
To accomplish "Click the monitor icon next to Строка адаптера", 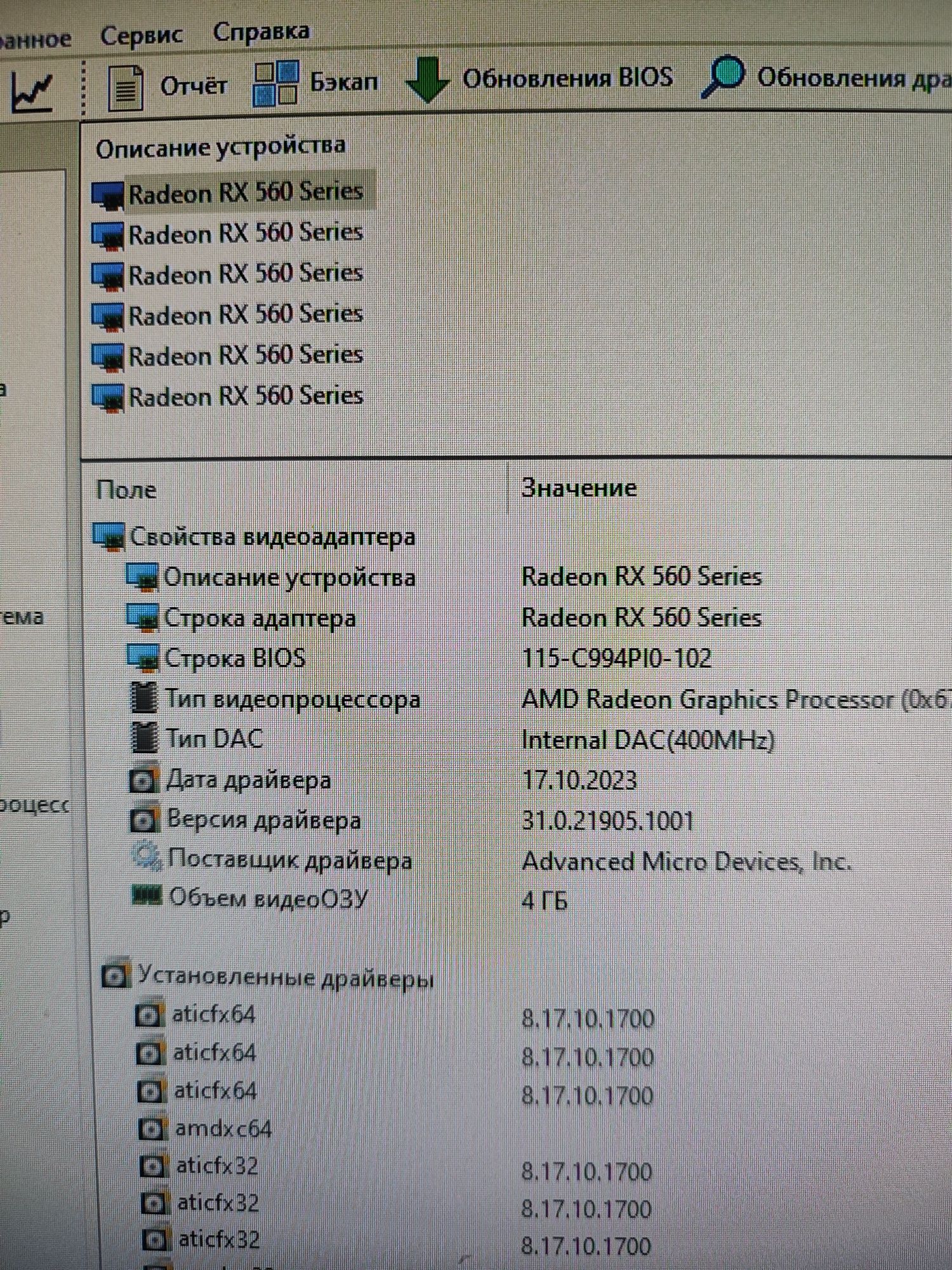I will coord(142,618).
